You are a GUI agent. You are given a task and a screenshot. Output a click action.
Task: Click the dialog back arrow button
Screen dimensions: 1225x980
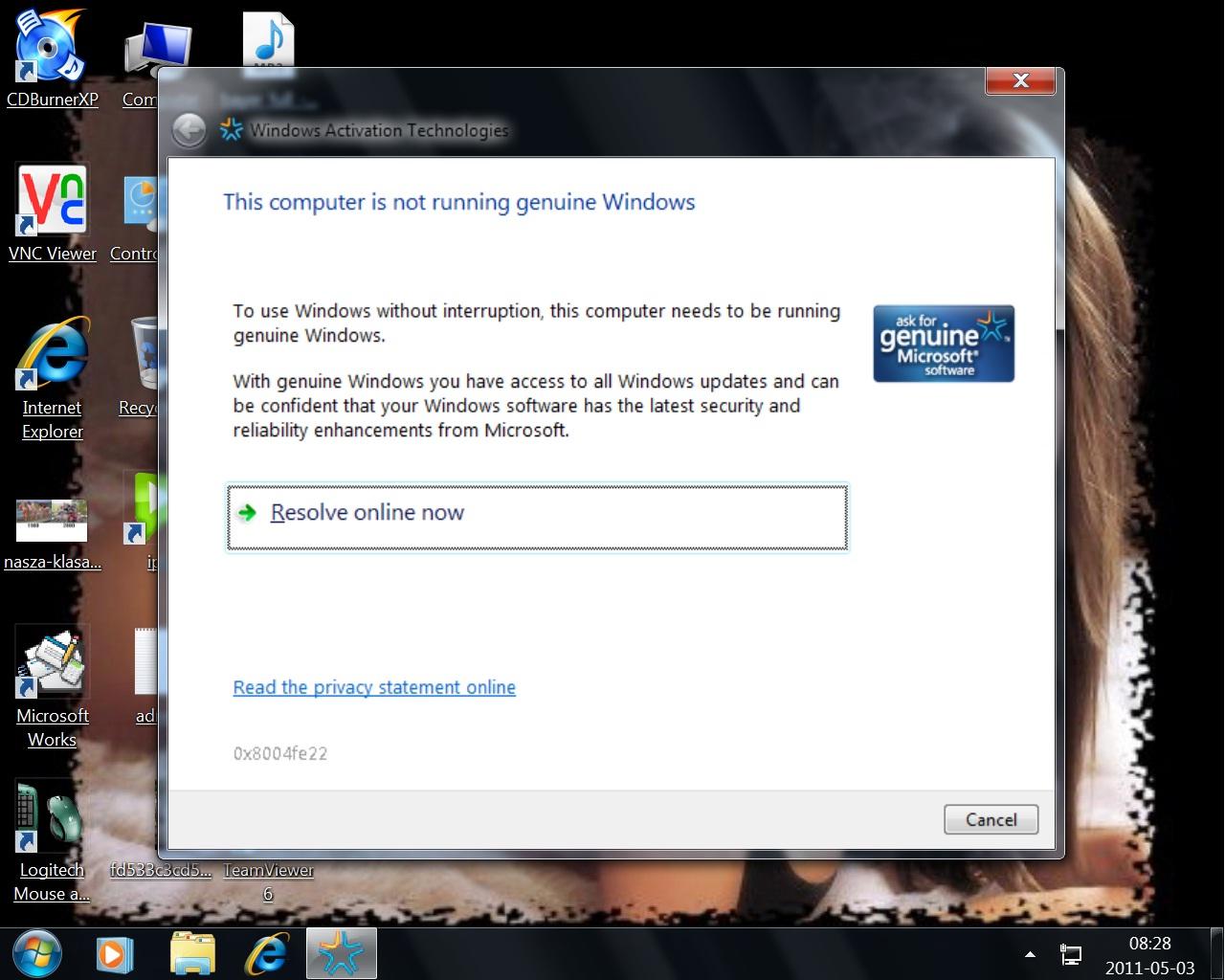coord(189,130)
